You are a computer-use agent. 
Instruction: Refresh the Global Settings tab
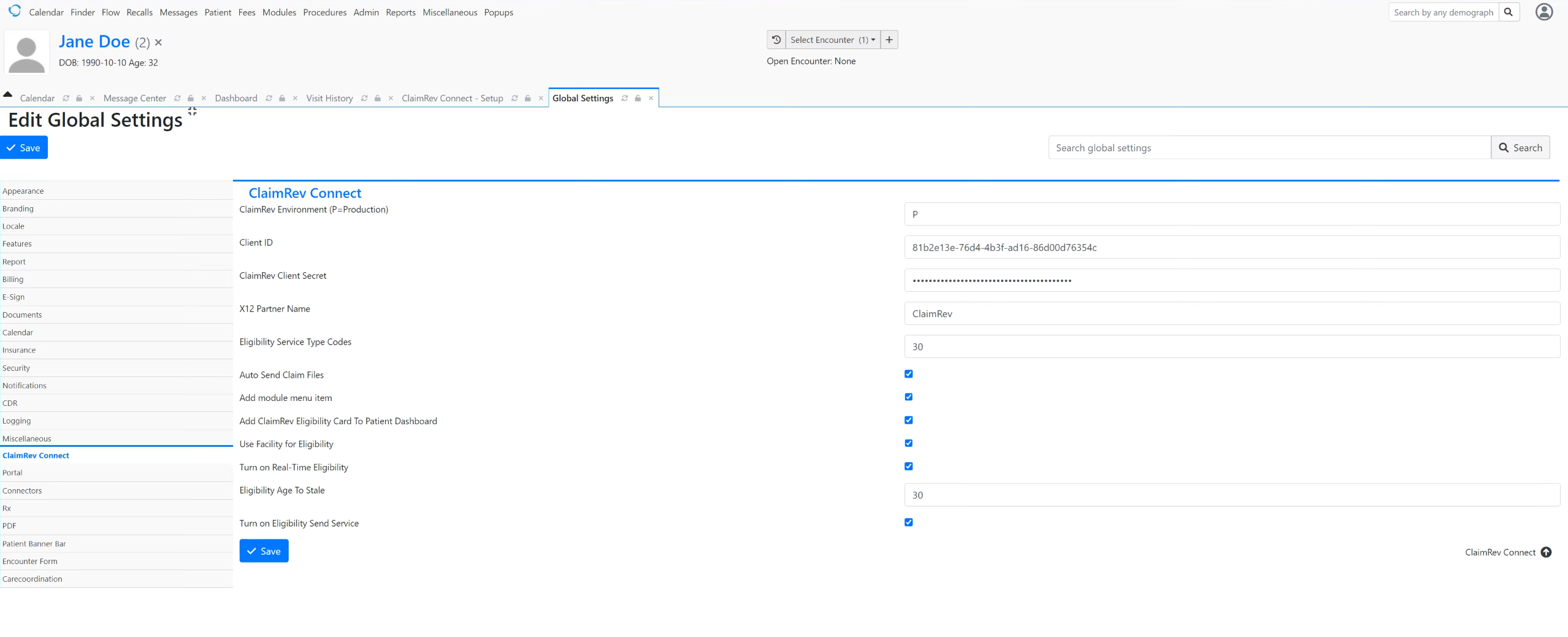point(624,98)
